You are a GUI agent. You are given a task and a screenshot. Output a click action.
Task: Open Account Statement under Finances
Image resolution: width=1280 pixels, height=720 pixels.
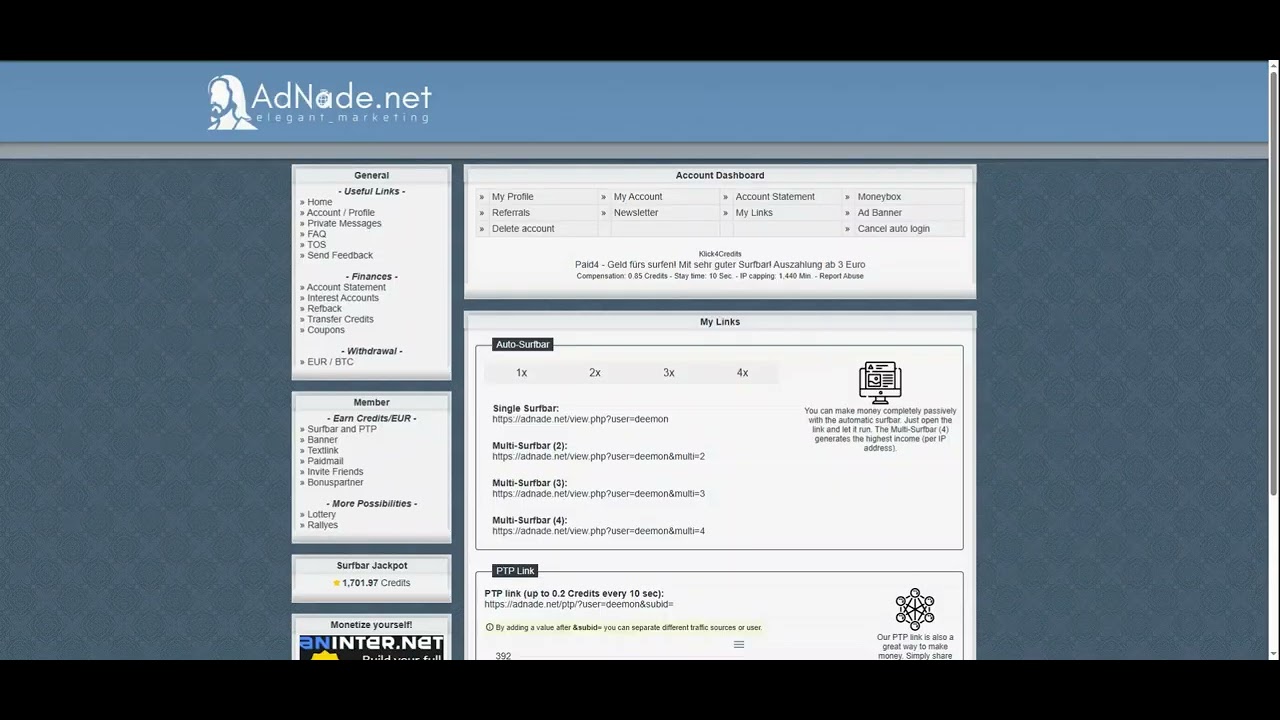[x=346, y=288]
